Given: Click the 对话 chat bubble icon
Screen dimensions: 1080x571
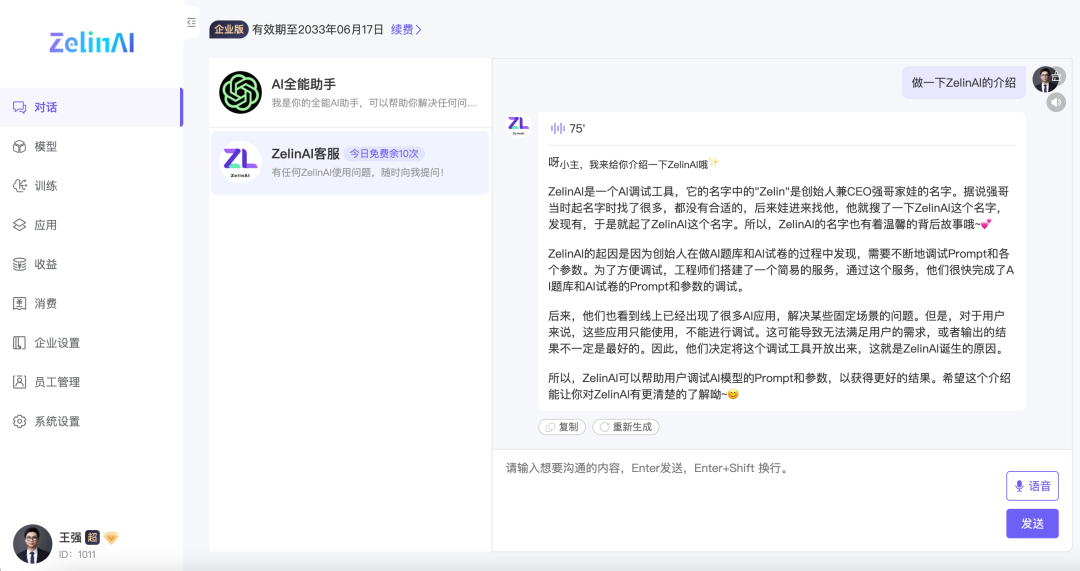Looking at the screenshot, I should [x=19, y=107].
